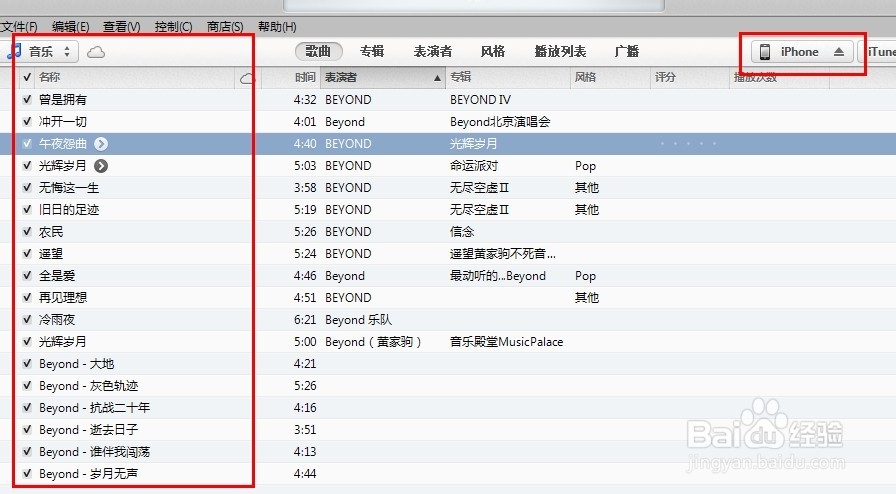Select song title Beyond - 谁伴我闯荡

click(x=94, y=452)
